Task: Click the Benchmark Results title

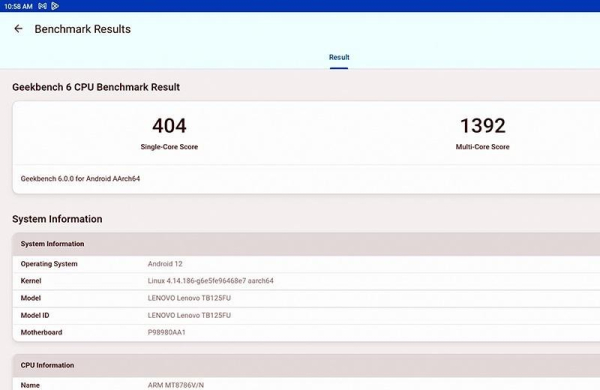Action: pyautogui.click(x=83, y=29)
